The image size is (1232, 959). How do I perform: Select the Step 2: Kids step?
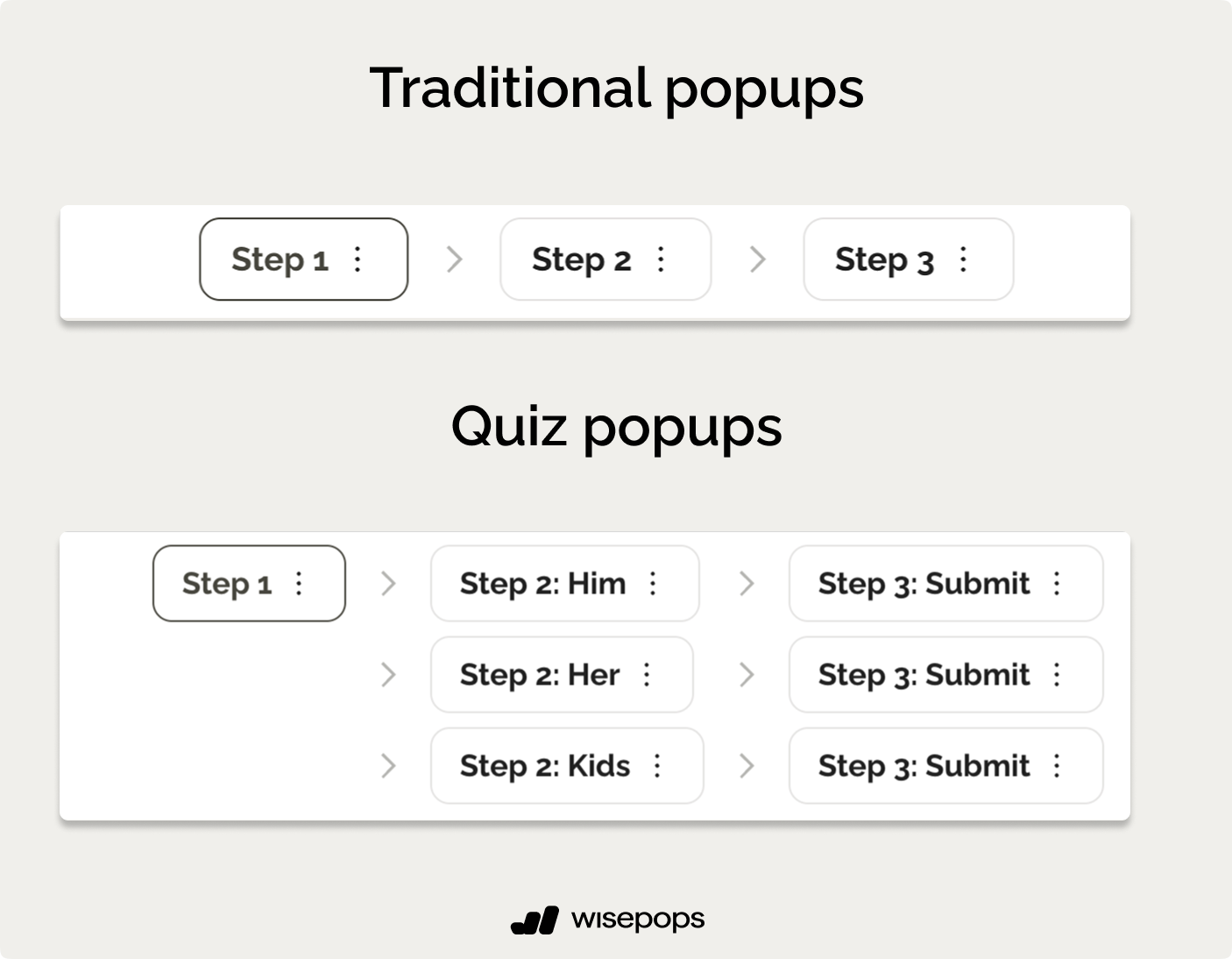[x=545, y=766]
